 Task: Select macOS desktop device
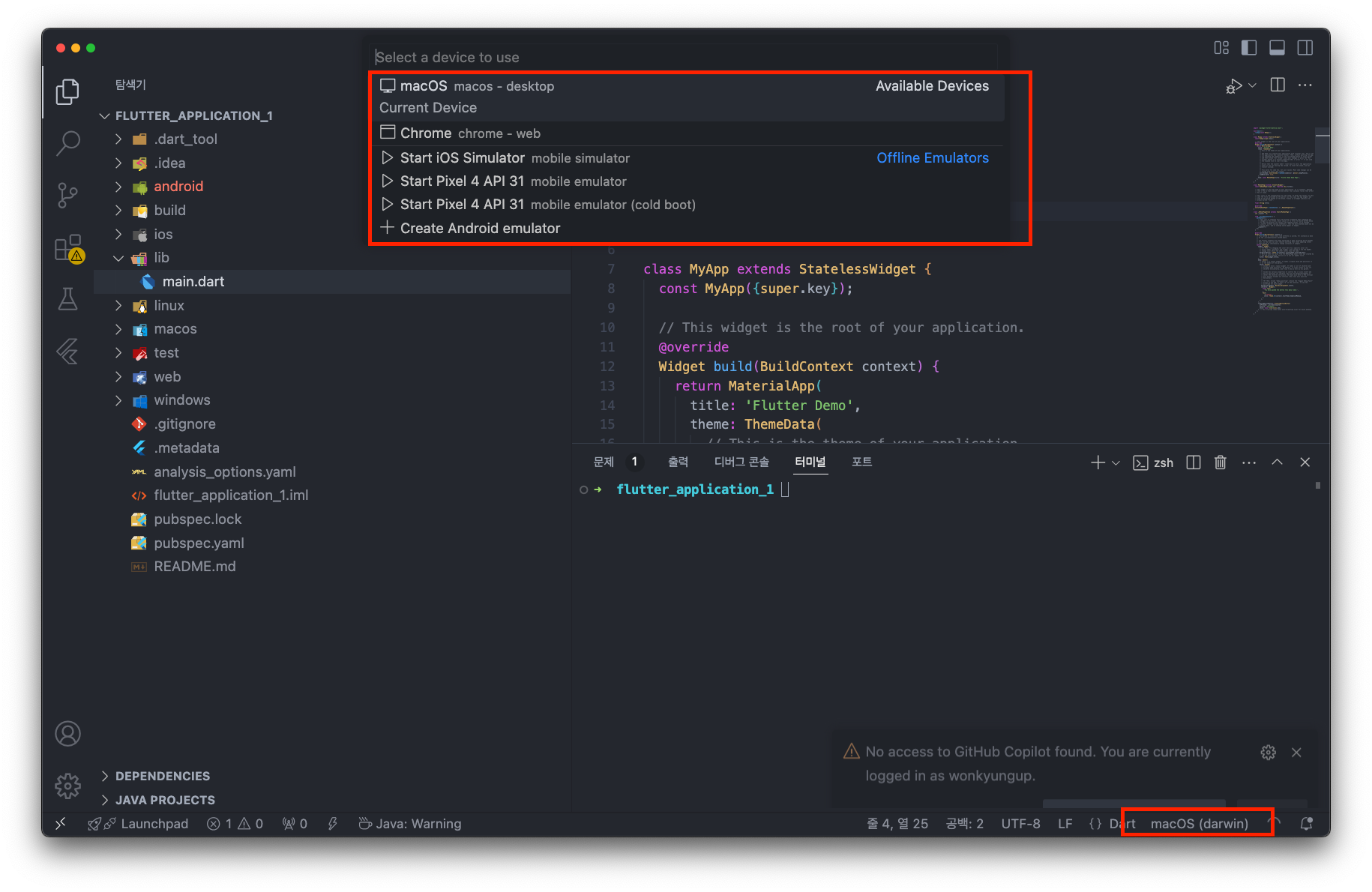click(687, 97)
